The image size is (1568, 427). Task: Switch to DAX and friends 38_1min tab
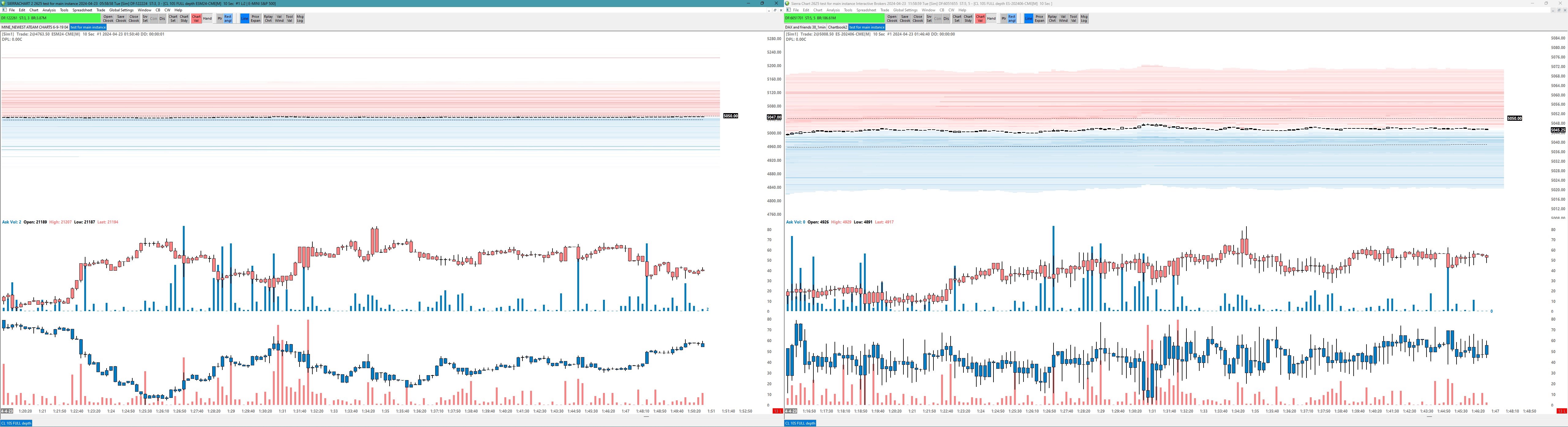(x=805, y=27)
